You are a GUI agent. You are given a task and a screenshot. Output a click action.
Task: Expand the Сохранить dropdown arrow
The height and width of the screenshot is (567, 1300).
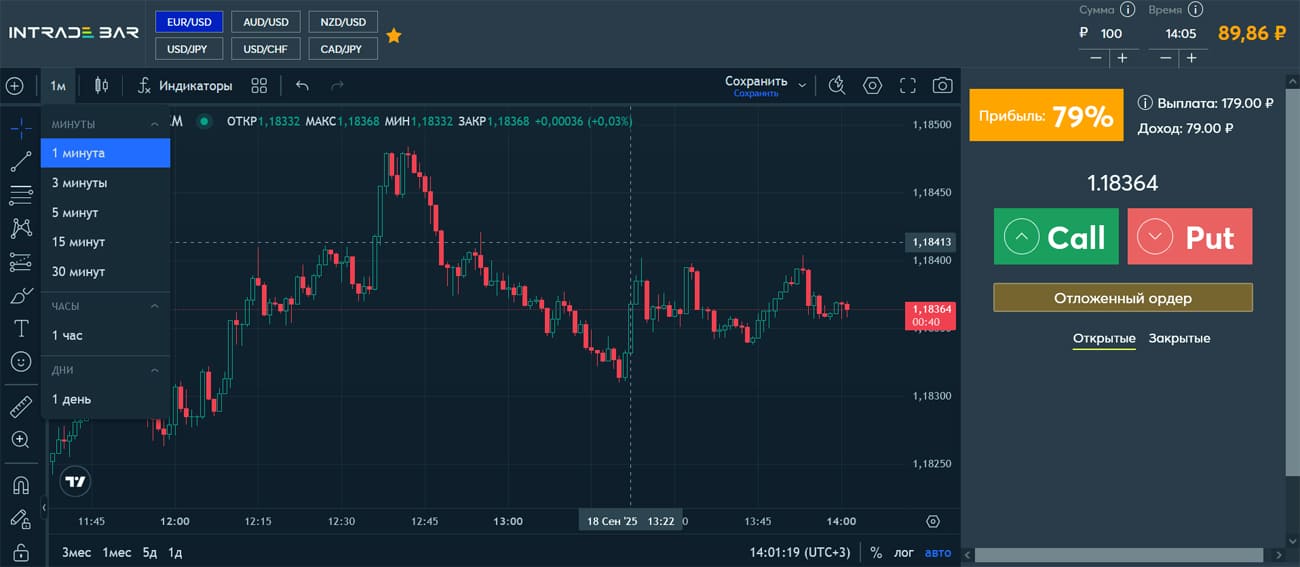802,86
